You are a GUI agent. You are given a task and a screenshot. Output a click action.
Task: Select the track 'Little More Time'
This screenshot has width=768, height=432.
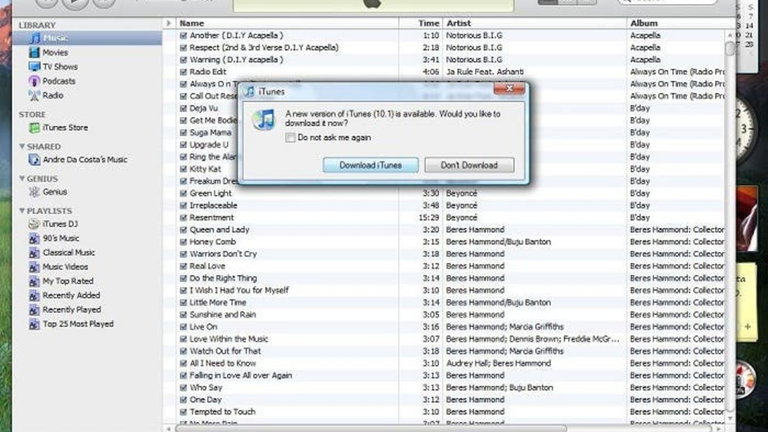pos(217,303)
